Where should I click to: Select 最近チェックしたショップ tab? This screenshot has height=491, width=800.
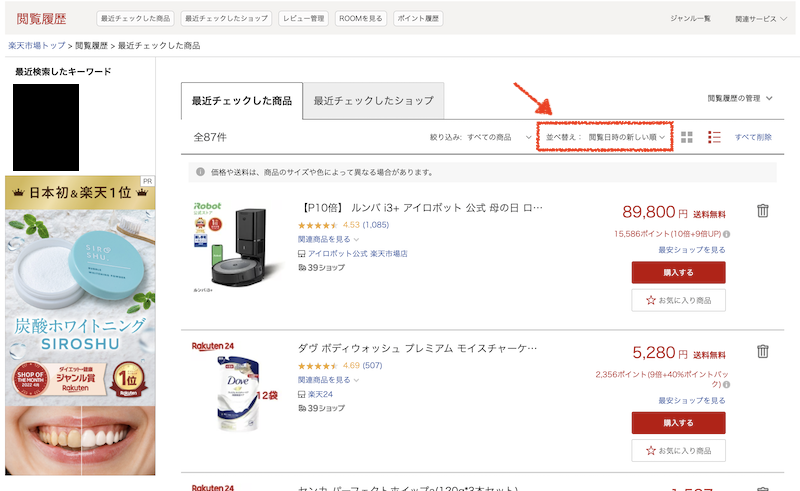(373, 101)
